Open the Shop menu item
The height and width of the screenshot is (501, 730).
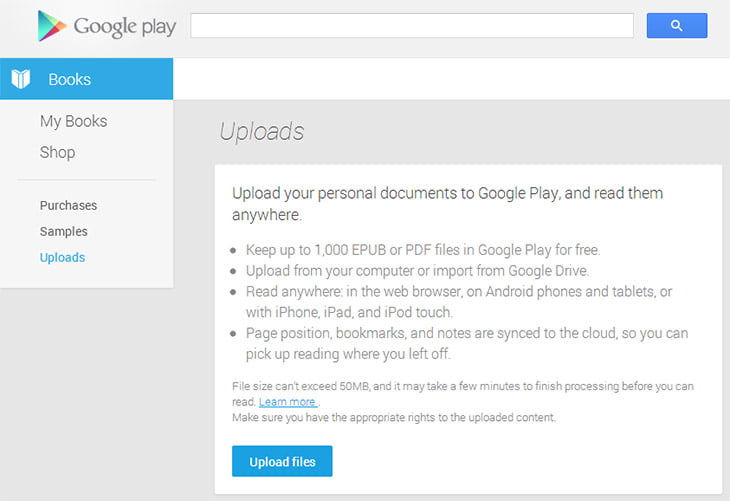point(57,152)
